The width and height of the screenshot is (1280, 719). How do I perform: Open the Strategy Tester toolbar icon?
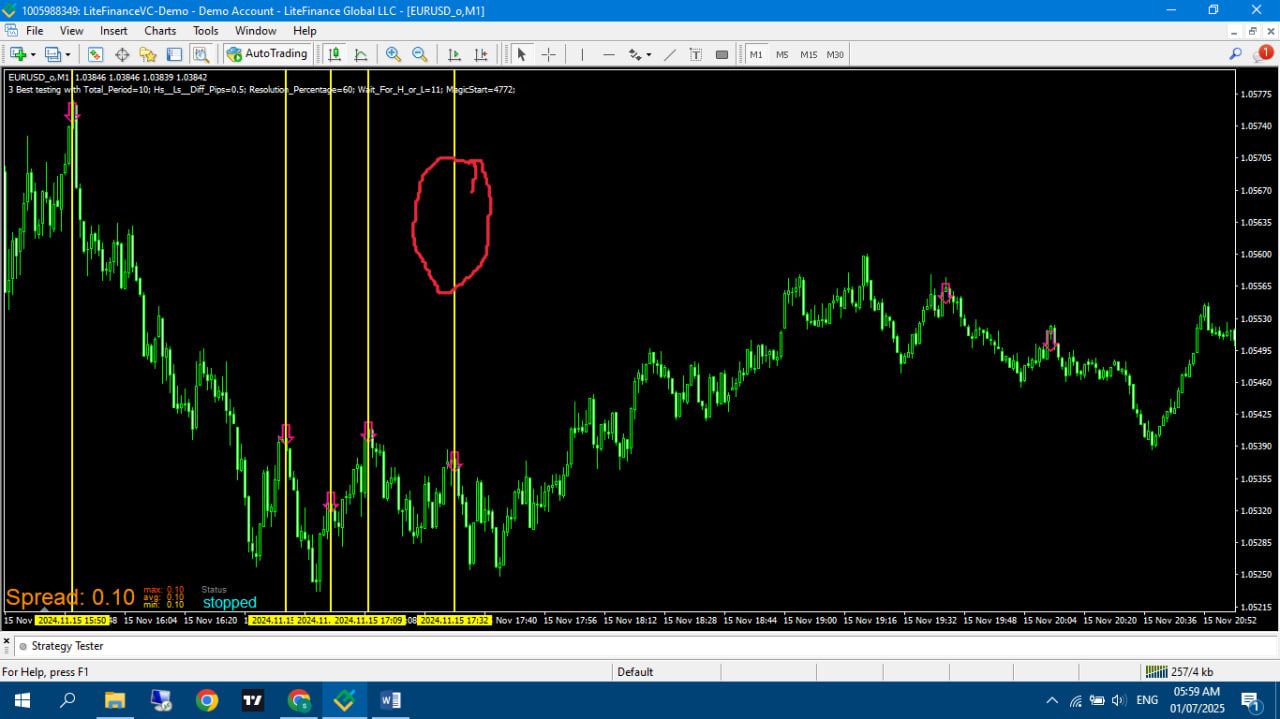coord(200,54)
